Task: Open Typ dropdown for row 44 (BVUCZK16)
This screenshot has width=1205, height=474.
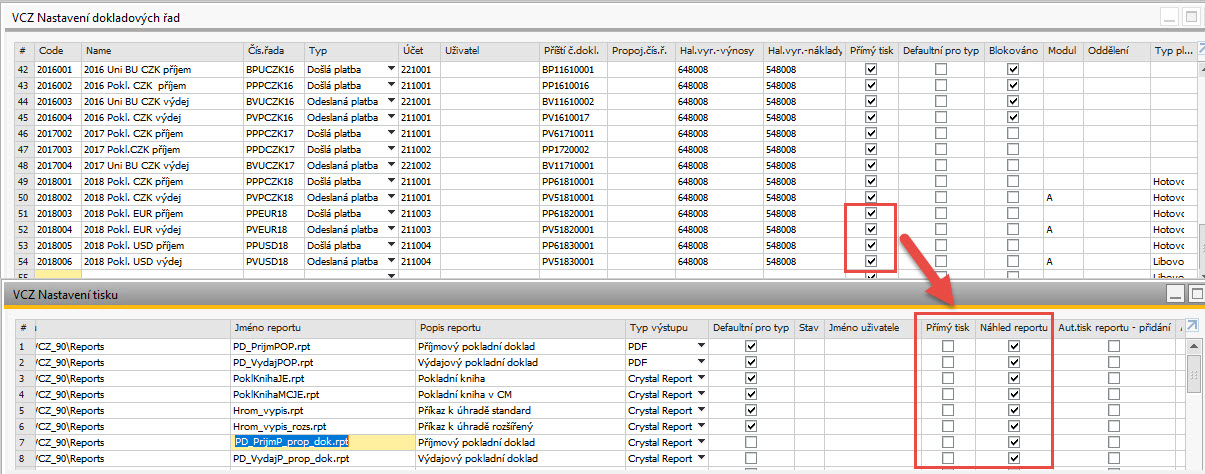Action: 391,101
